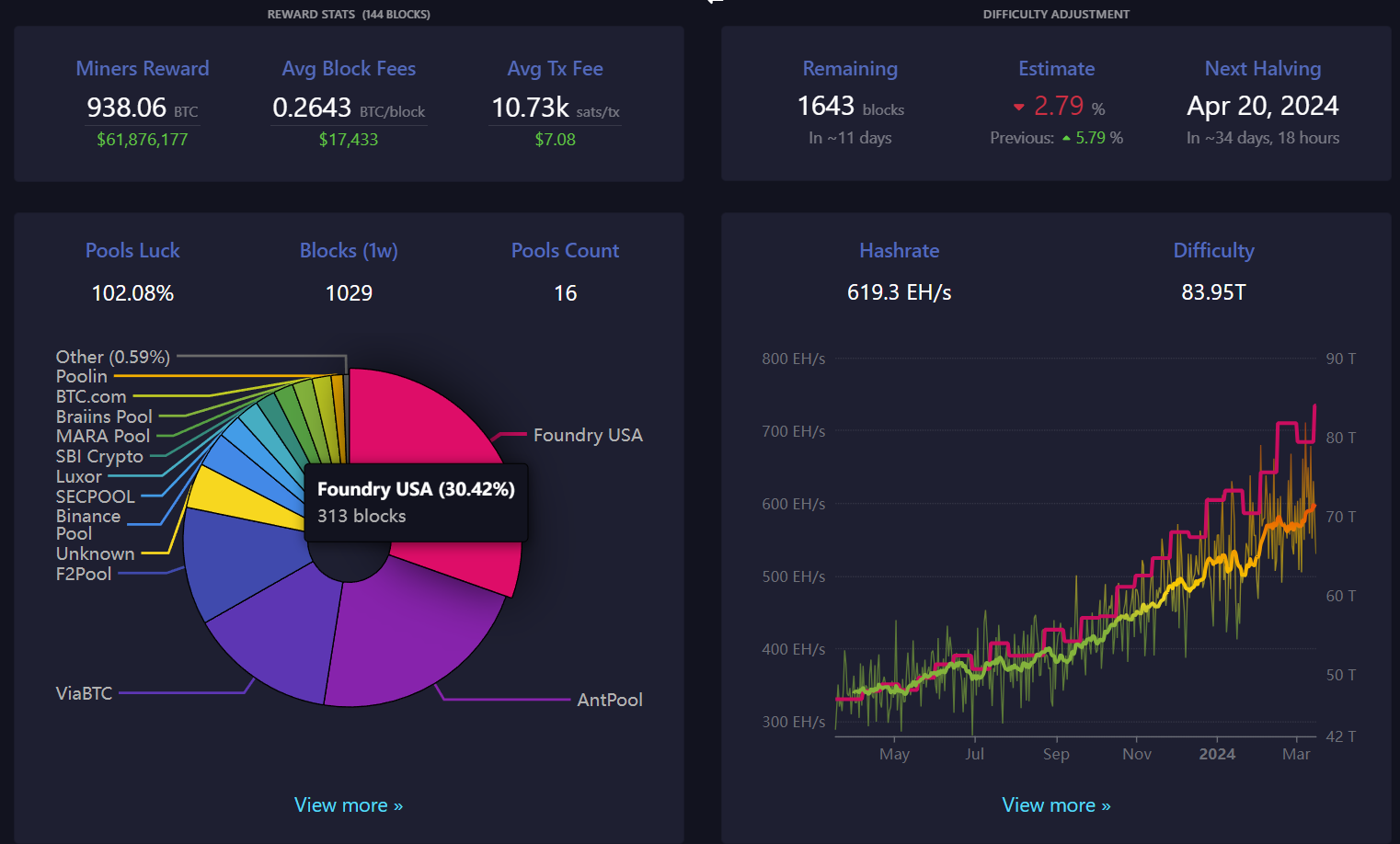Select the Binance Pool label
This screenshot has width=1400, height=844.
tap(88, 525)
